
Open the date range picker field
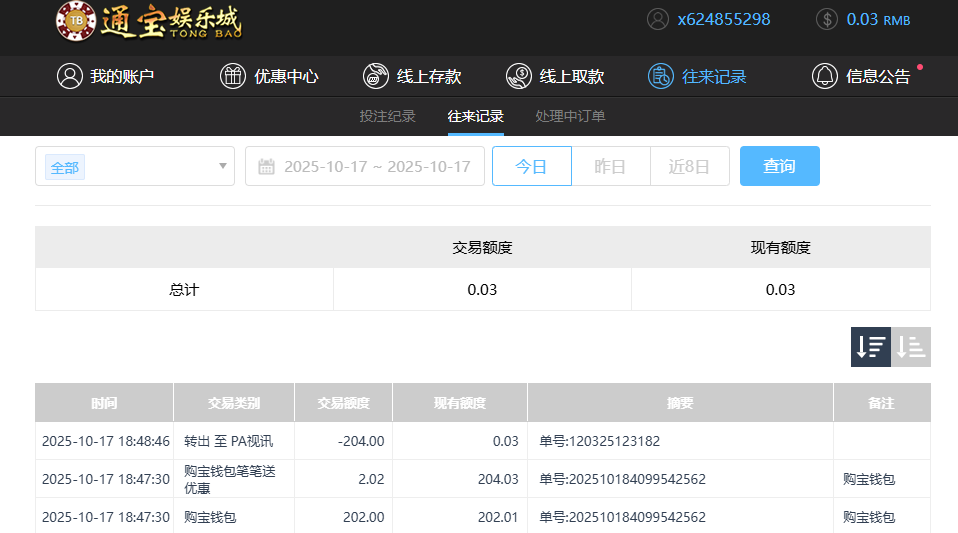[376, 166]
